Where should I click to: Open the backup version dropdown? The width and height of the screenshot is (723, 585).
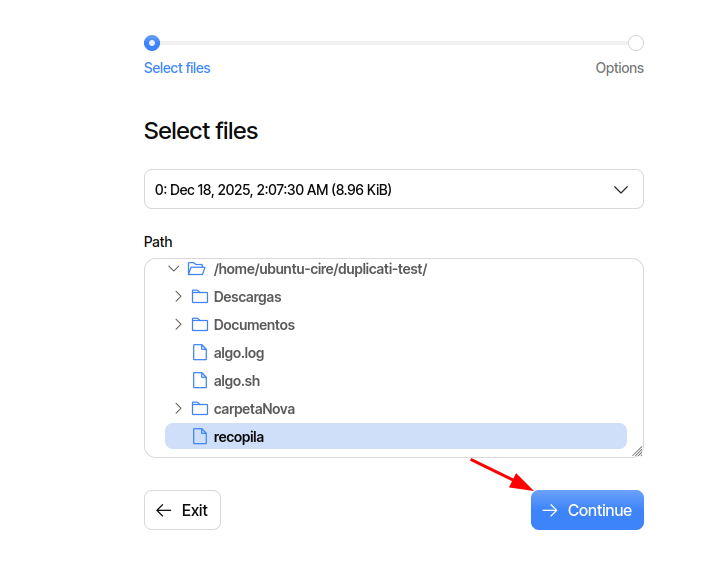[x=393, y=189]
